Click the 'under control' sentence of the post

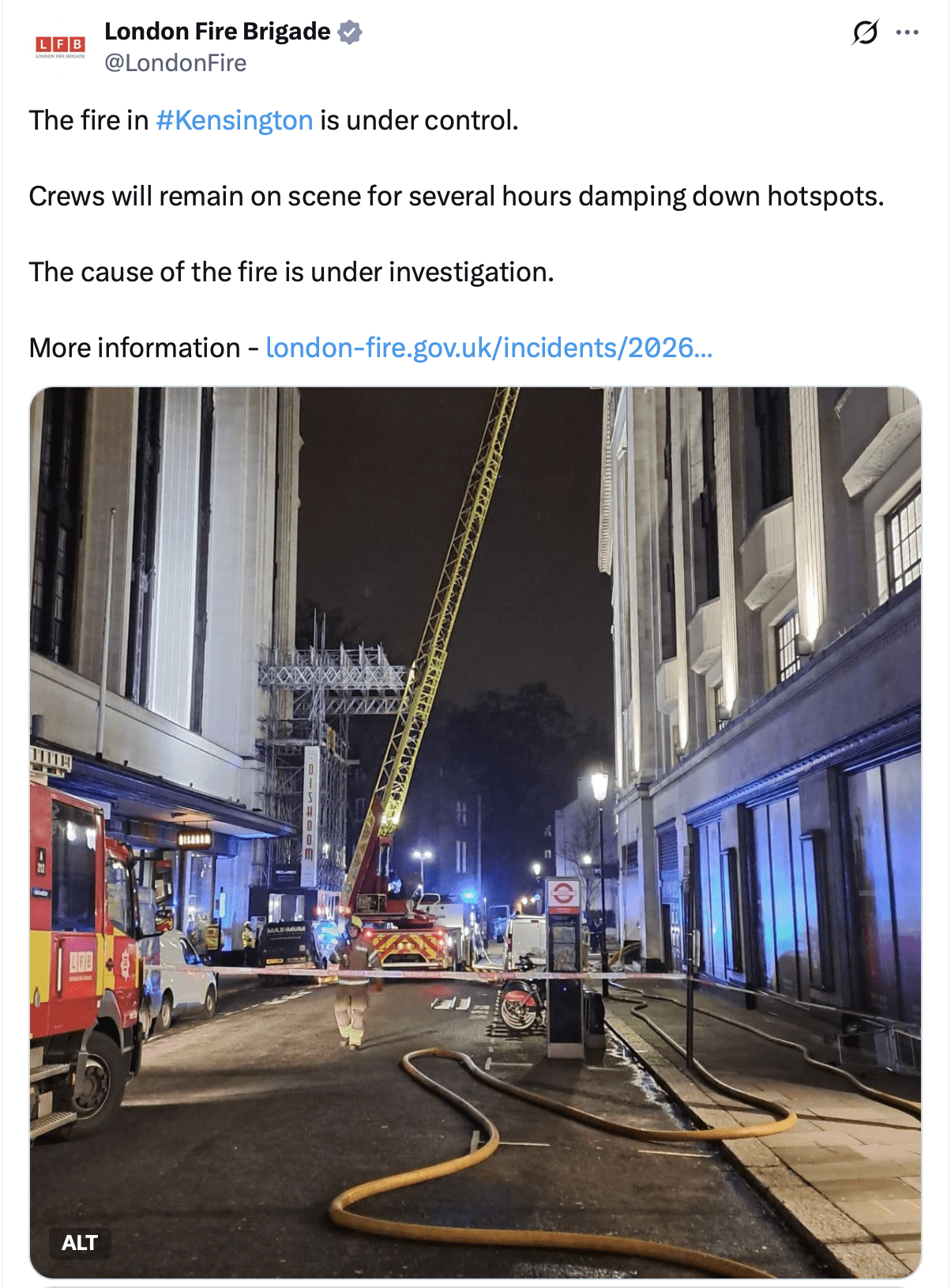pos(273,120)
